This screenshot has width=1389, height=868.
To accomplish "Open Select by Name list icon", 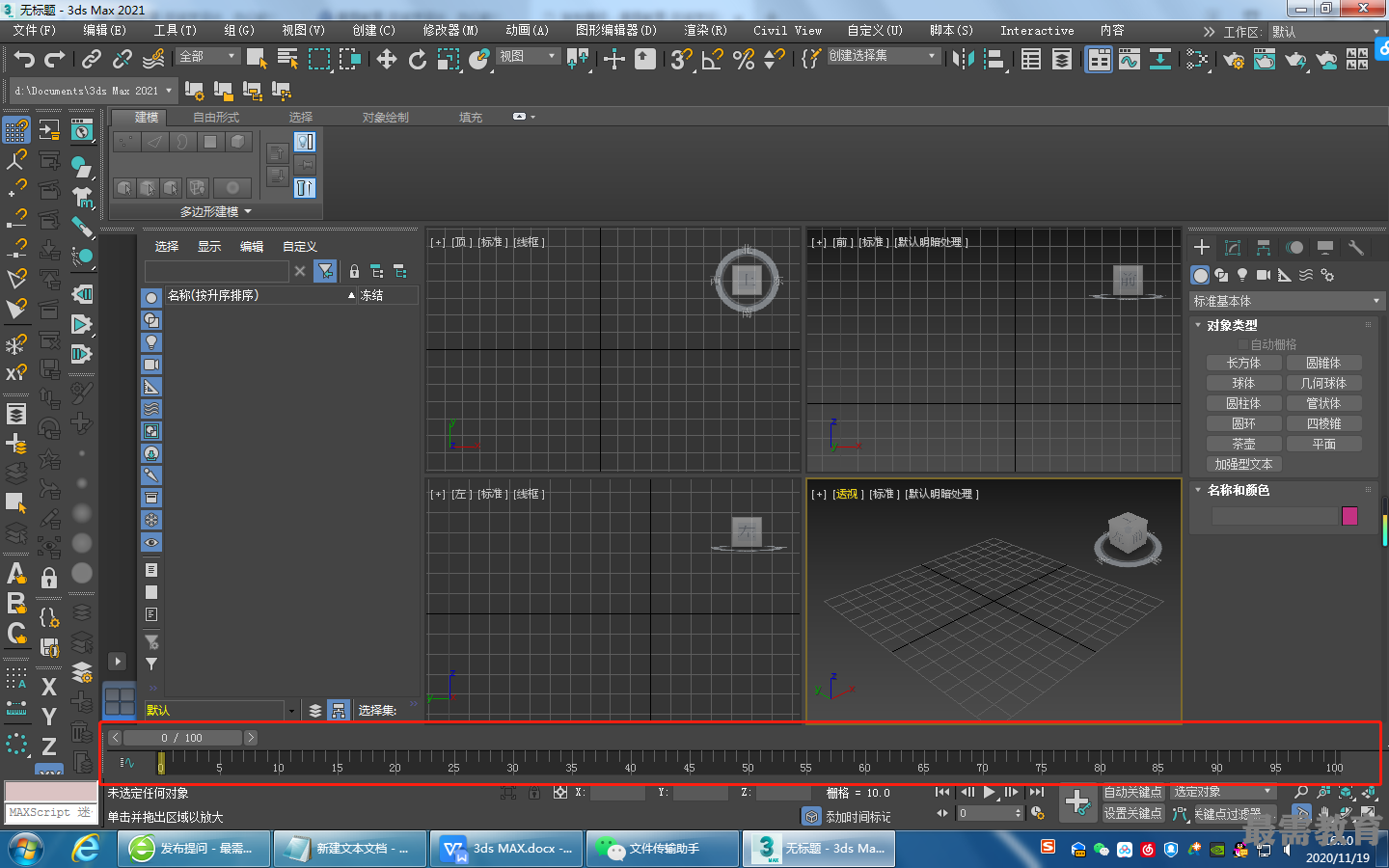I will tap(287, 59).
